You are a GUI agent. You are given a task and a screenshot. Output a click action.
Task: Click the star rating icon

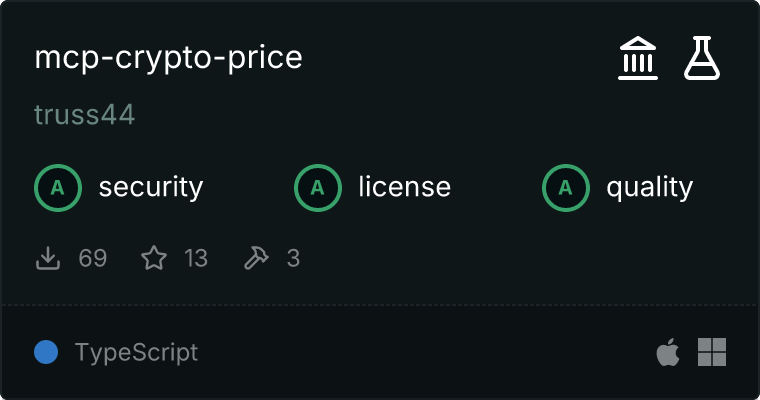point(154,259)
